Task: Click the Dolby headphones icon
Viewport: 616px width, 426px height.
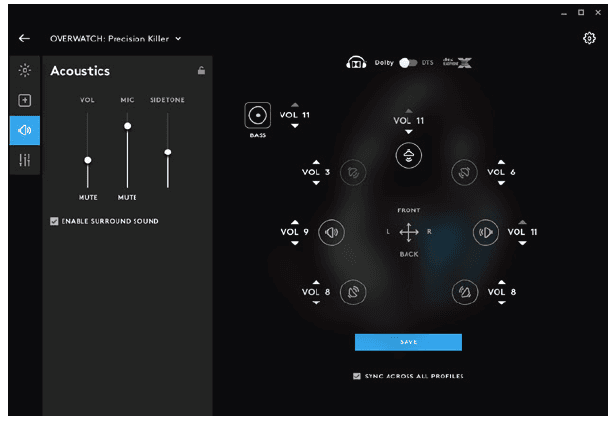Action: coord(356,62)
